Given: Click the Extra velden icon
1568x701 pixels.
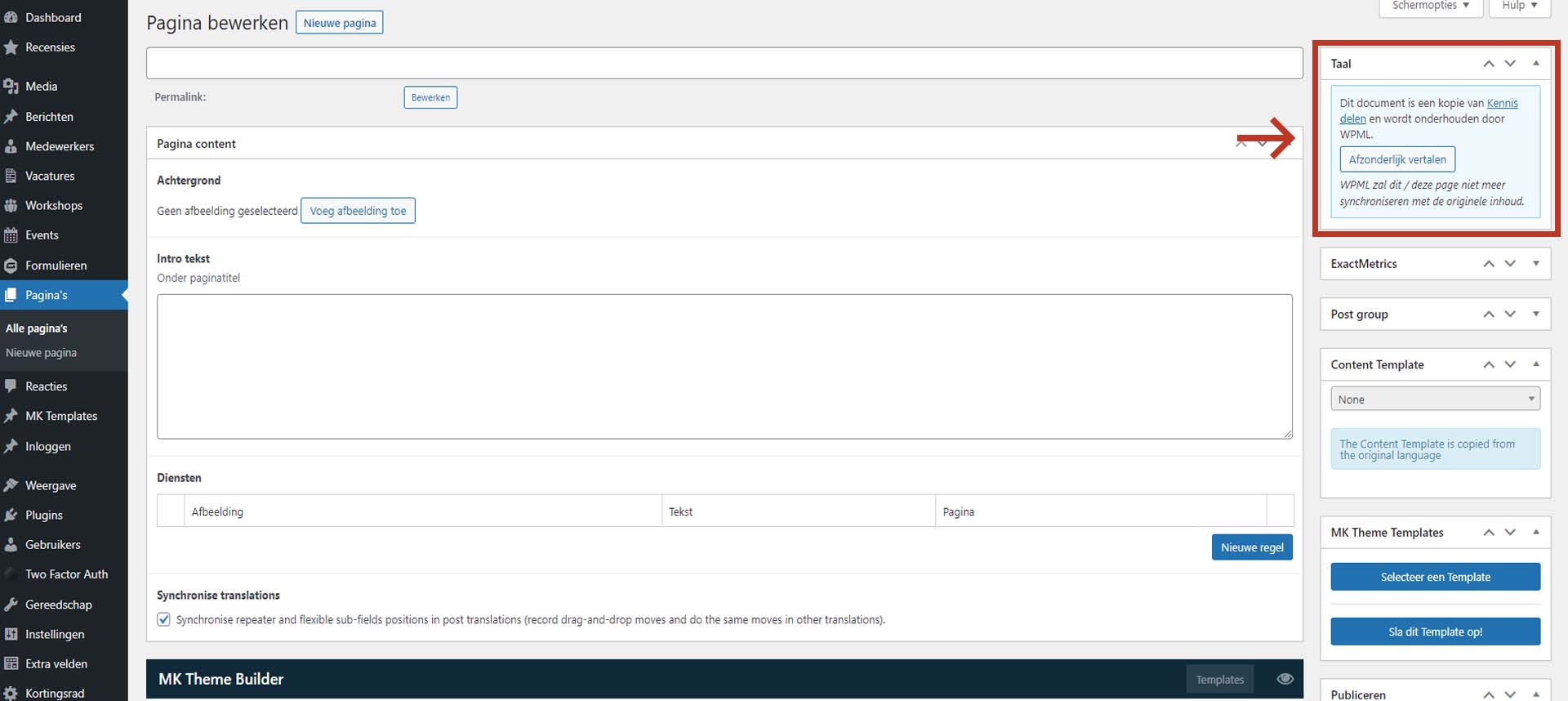Looking at the screenshot, I should pos(11,663).
